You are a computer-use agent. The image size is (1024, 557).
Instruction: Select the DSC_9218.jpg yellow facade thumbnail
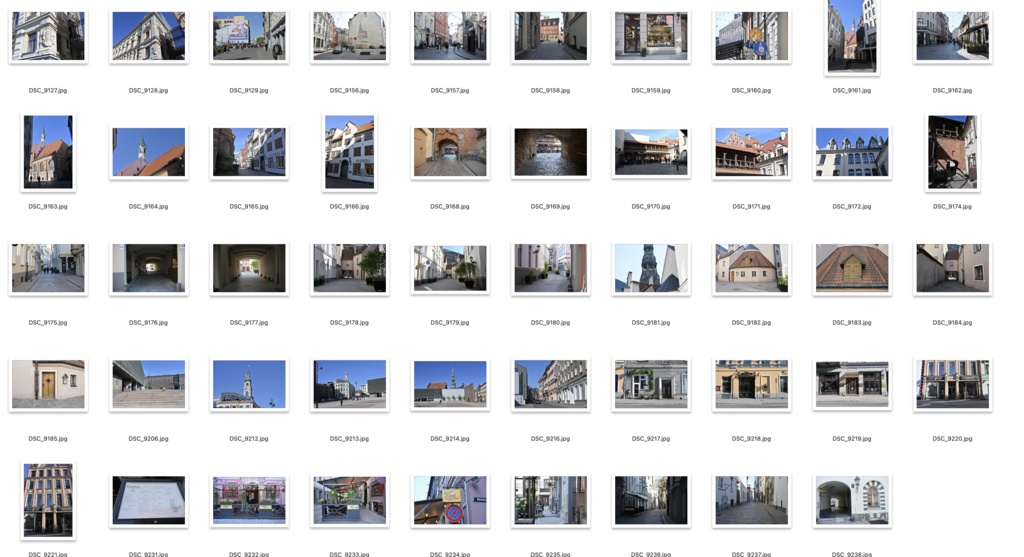point(752,385)
